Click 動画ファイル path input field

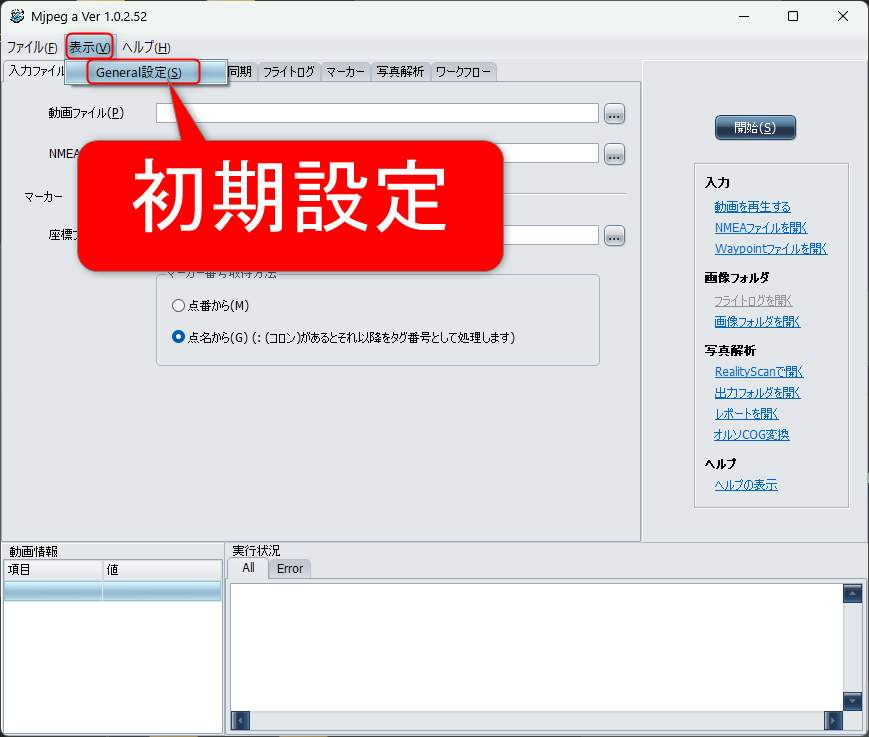377,113
